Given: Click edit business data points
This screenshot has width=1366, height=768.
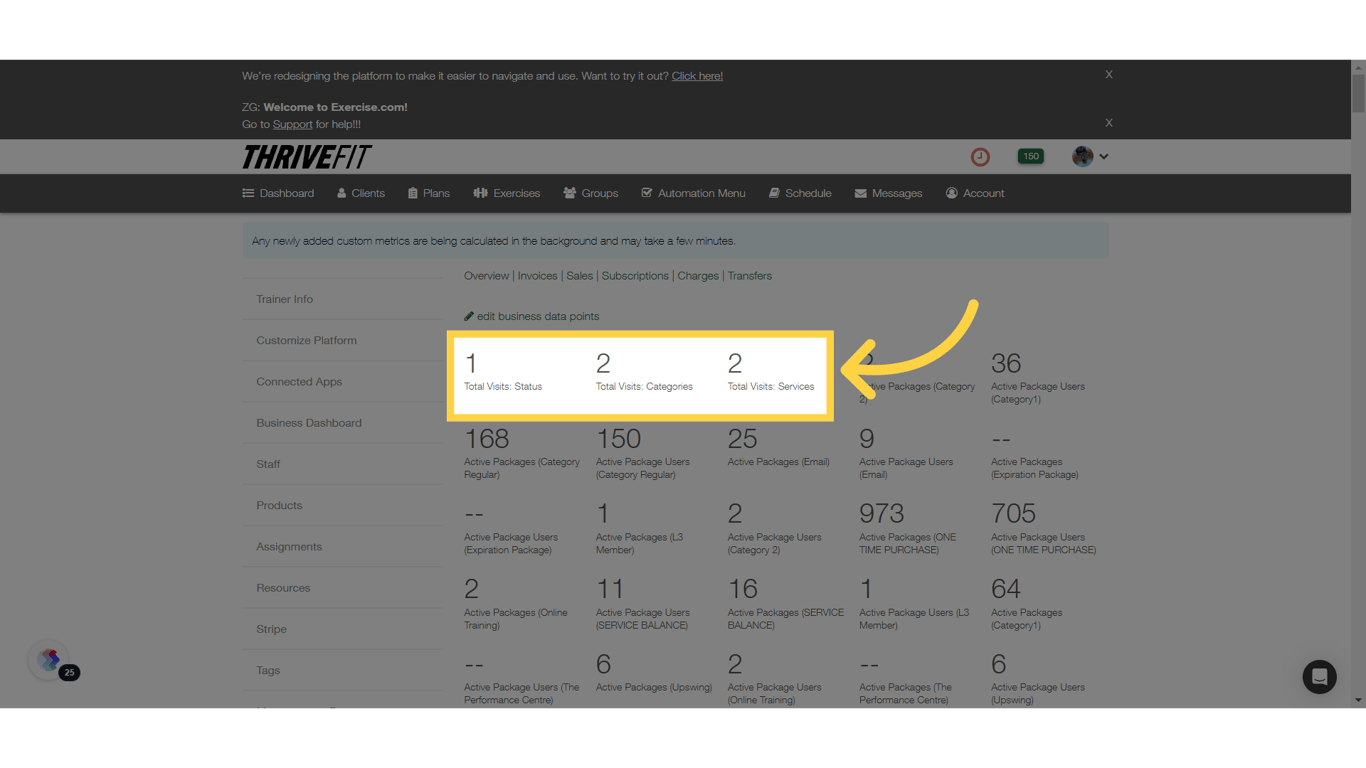Looking at the screenshot, I should (x=531, y=316).
